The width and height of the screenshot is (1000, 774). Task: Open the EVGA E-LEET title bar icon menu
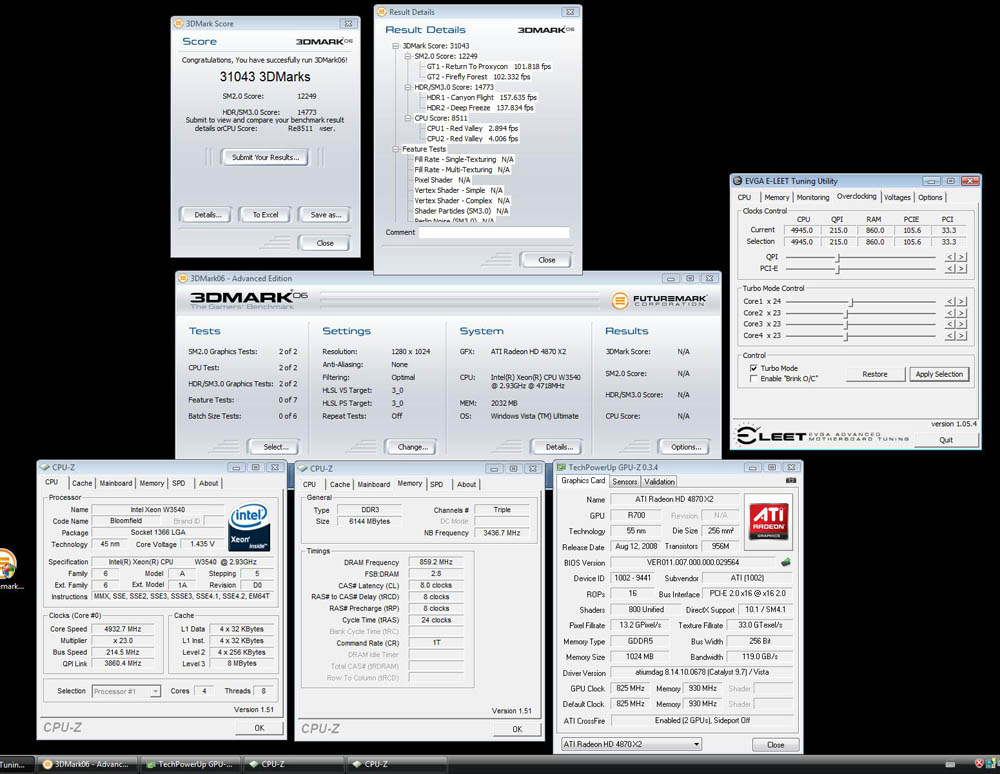(x=737, y=181)
